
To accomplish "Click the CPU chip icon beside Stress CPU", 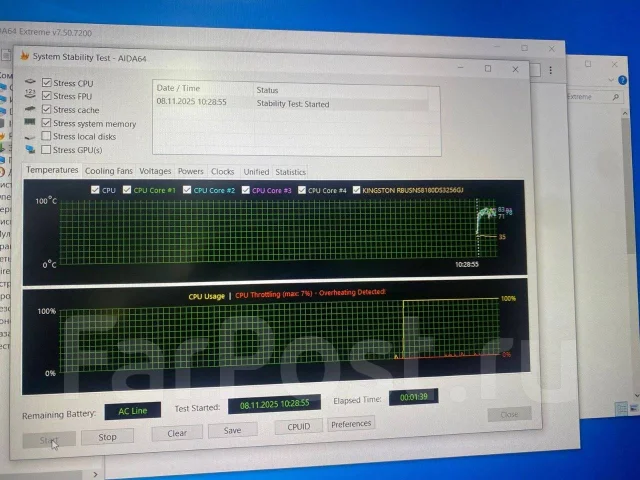I will 30,81.
